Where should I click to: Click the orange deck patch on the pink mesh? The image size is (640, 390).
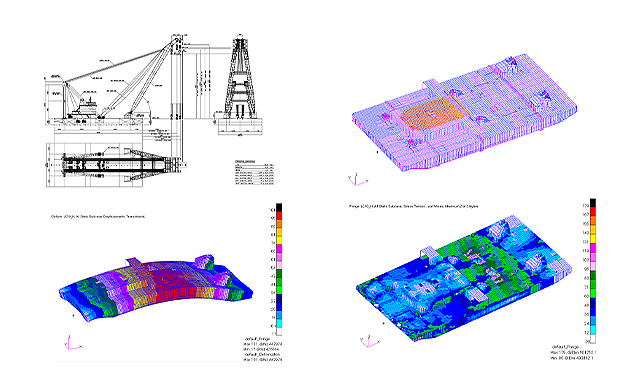[435, 114]
